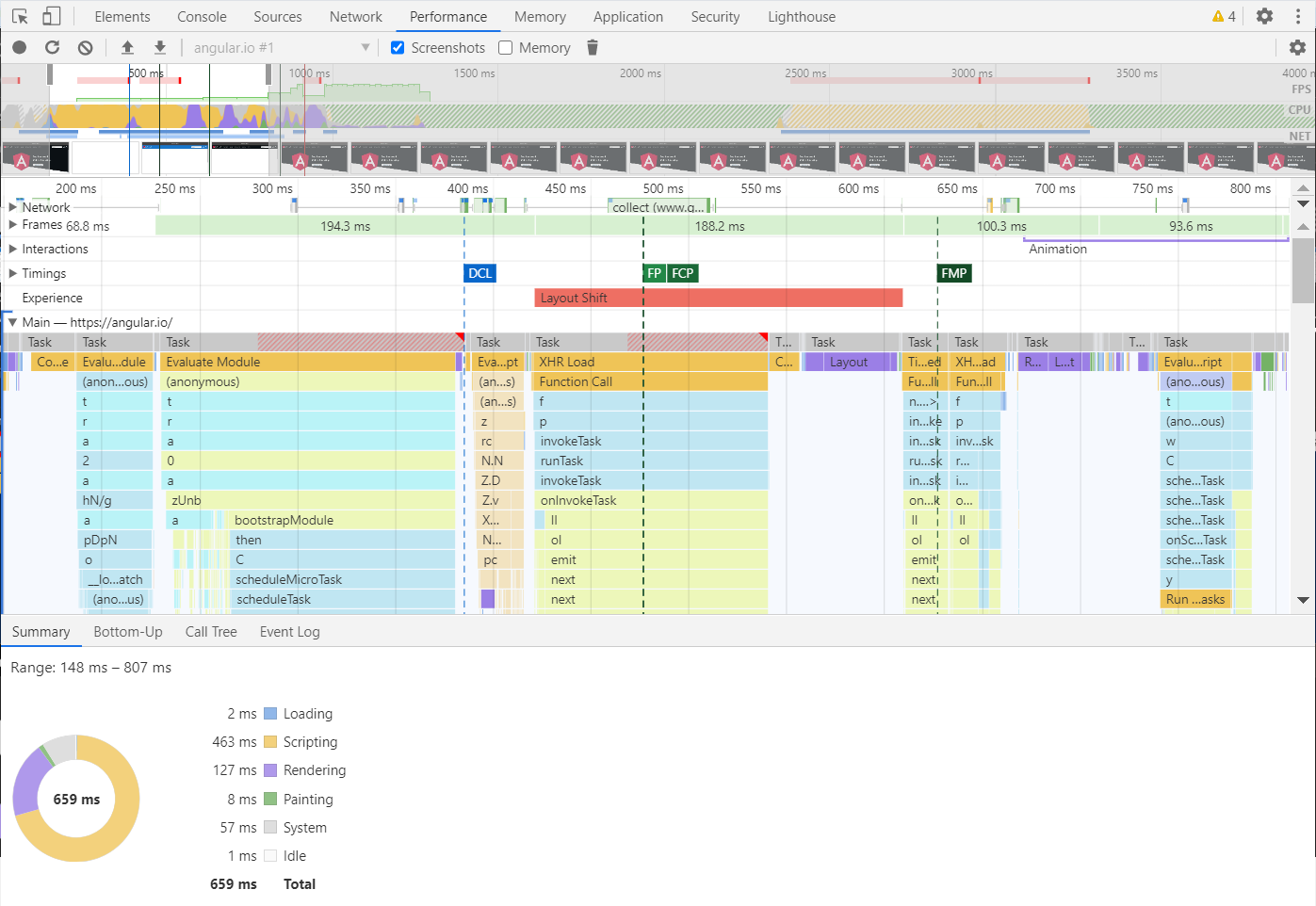
Task: Load a saved profile using upload icon
Action: click(x=127, y=47)
